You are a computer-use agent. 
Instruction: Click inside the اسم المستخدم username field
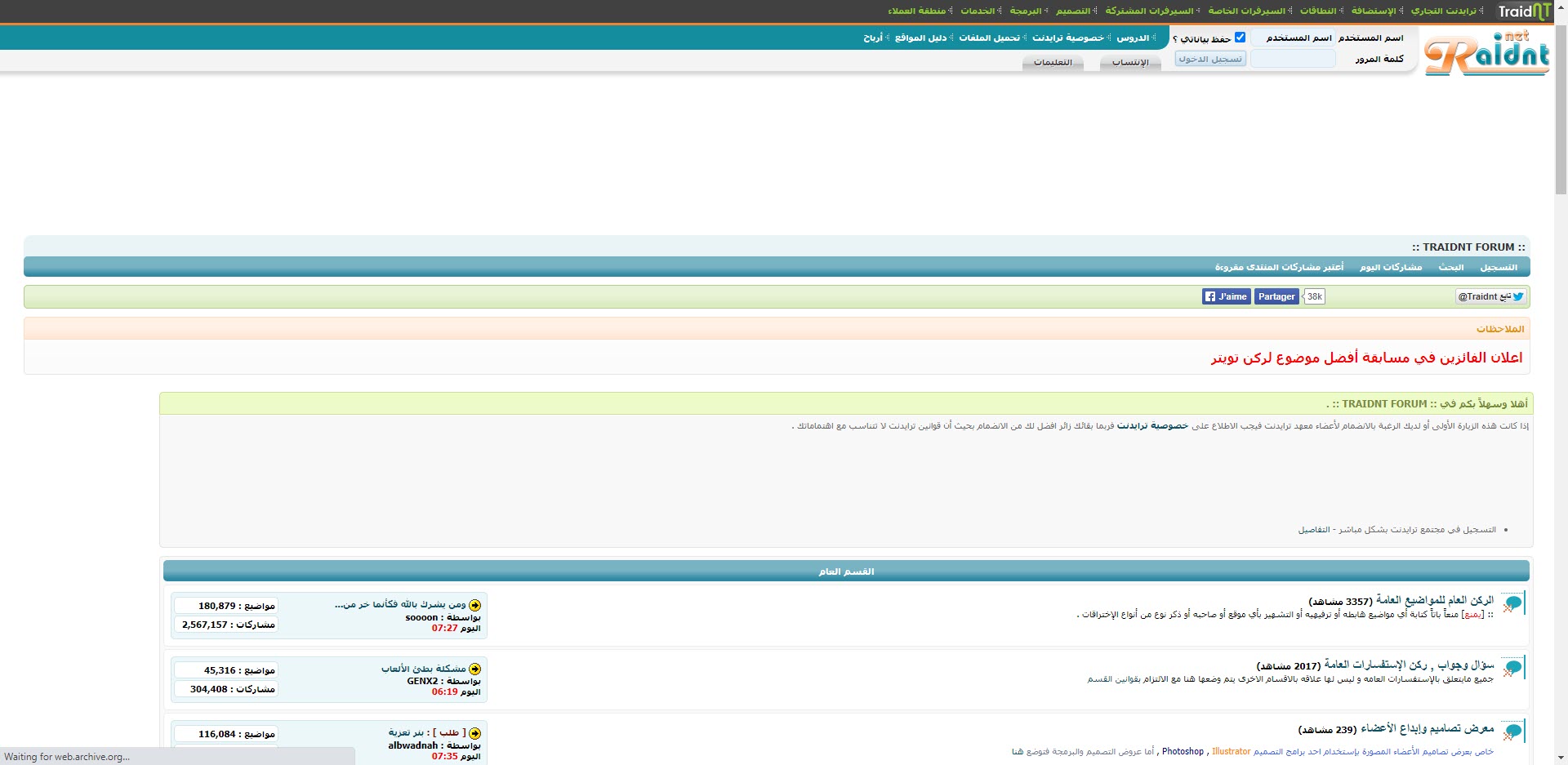coord(1293,38)
